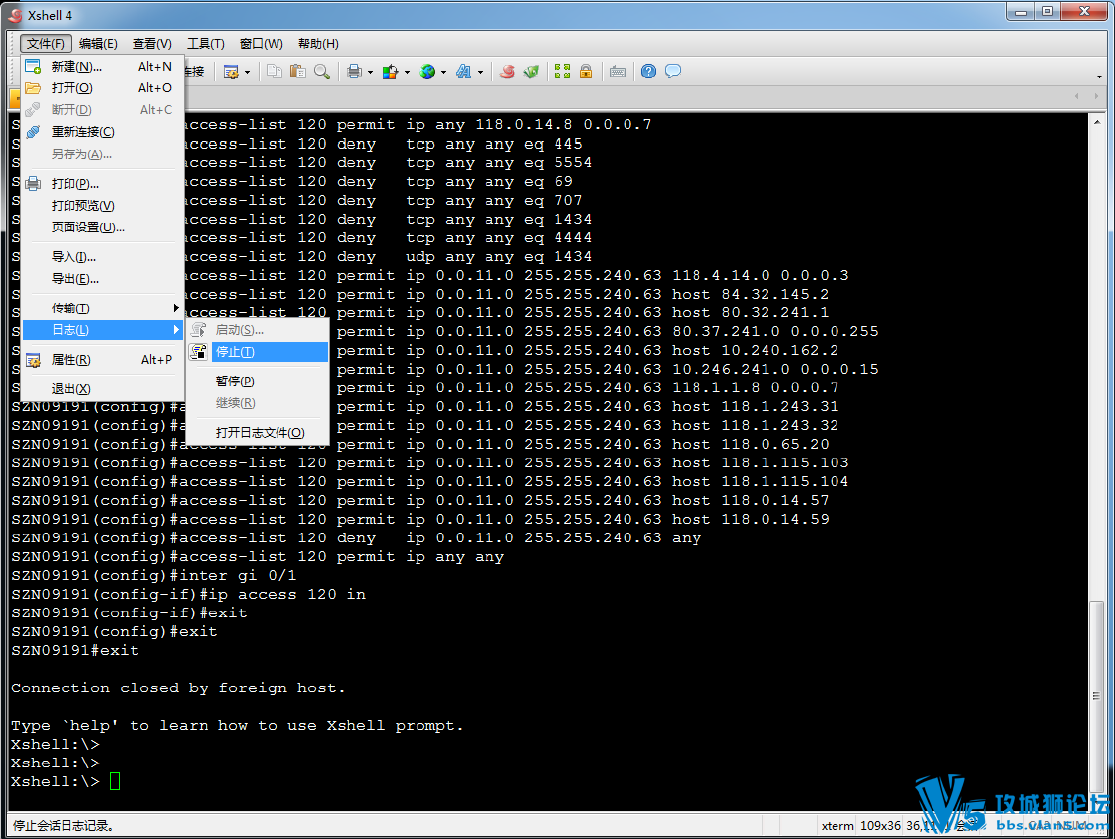Image resolution: width=1115 pixels, height=839 pixels.
Task: Click the Find magnifier icon in toolbar
Action: tap(322, 71)
